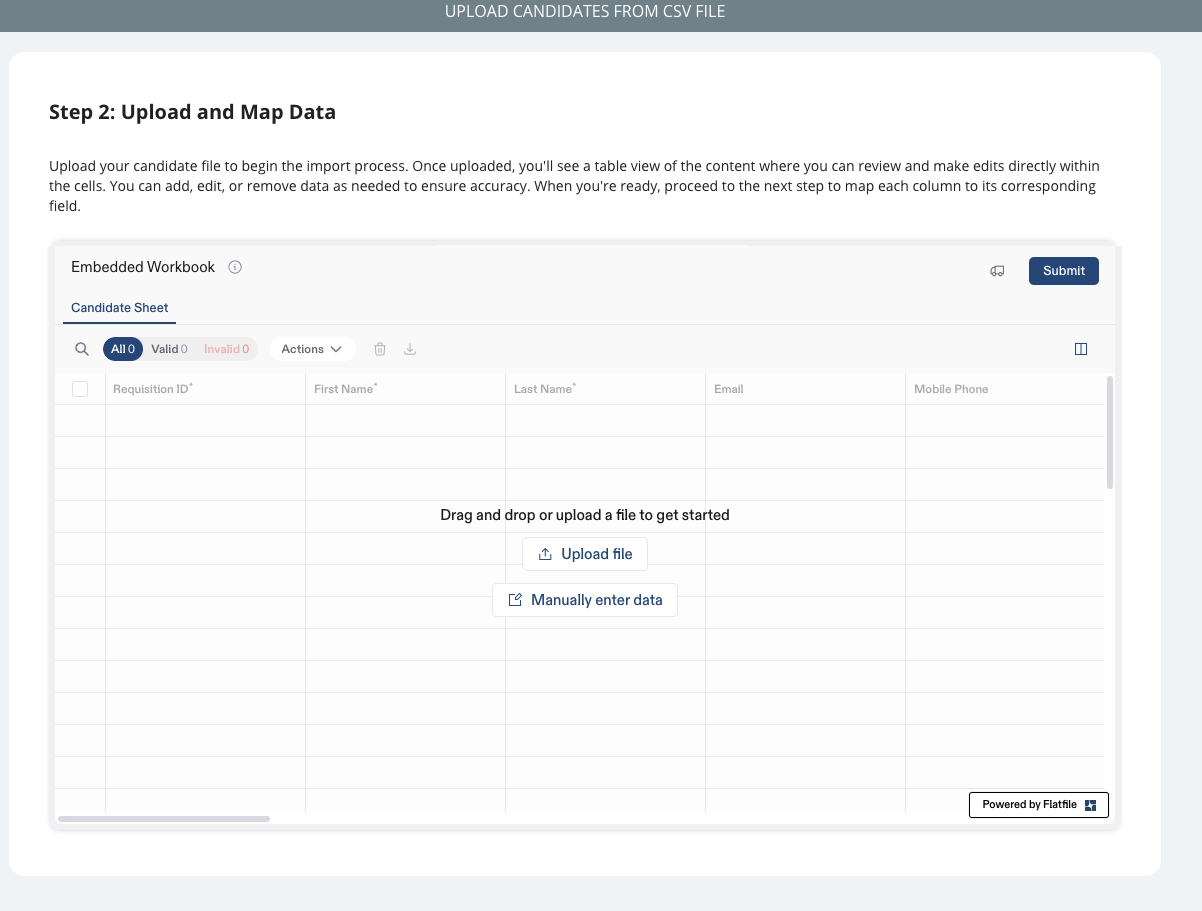Click the Submit button
This screenshot has height=911, width=1202.
pos(1064,271)
